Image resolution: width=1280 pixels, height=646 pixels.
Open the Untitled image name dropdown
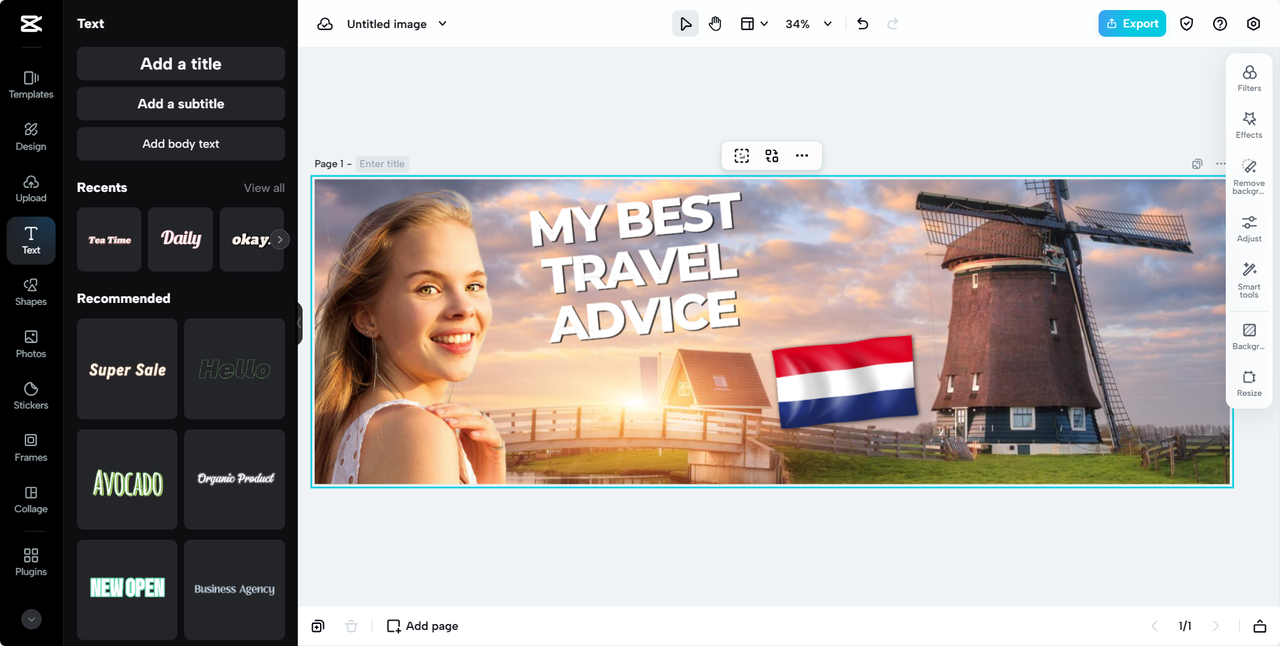(x=396, y=24)
